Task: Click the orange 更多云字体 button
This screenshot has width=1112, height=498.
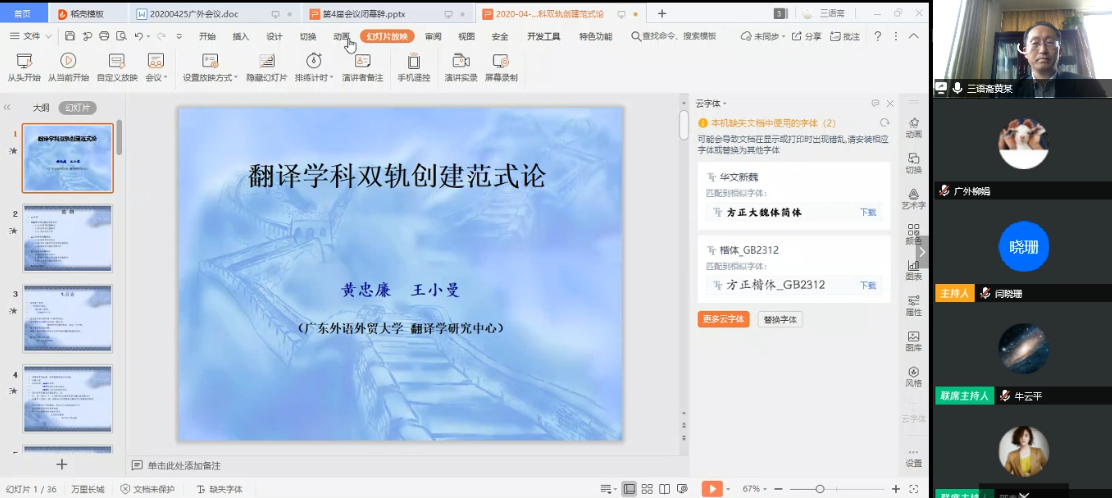Action: (x=723, y=320)
